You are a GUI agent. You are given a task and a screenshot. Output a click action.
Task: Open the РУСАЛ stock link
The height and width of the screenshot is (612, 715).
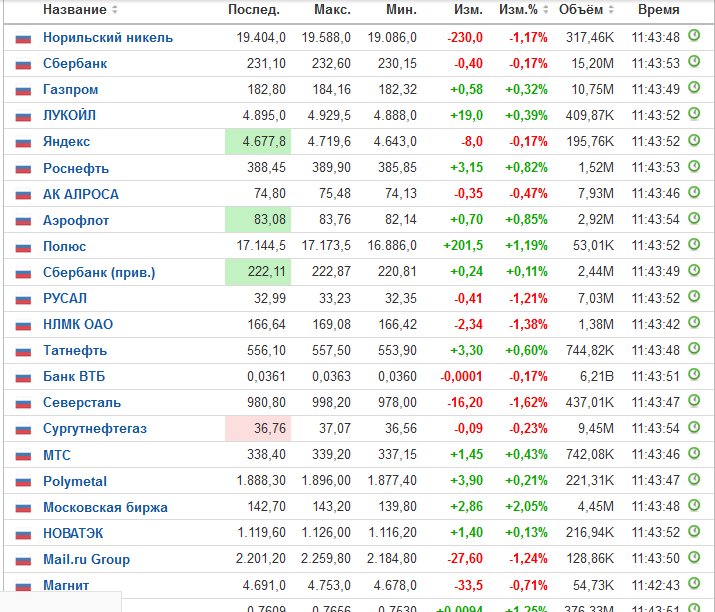coord(65,298)
